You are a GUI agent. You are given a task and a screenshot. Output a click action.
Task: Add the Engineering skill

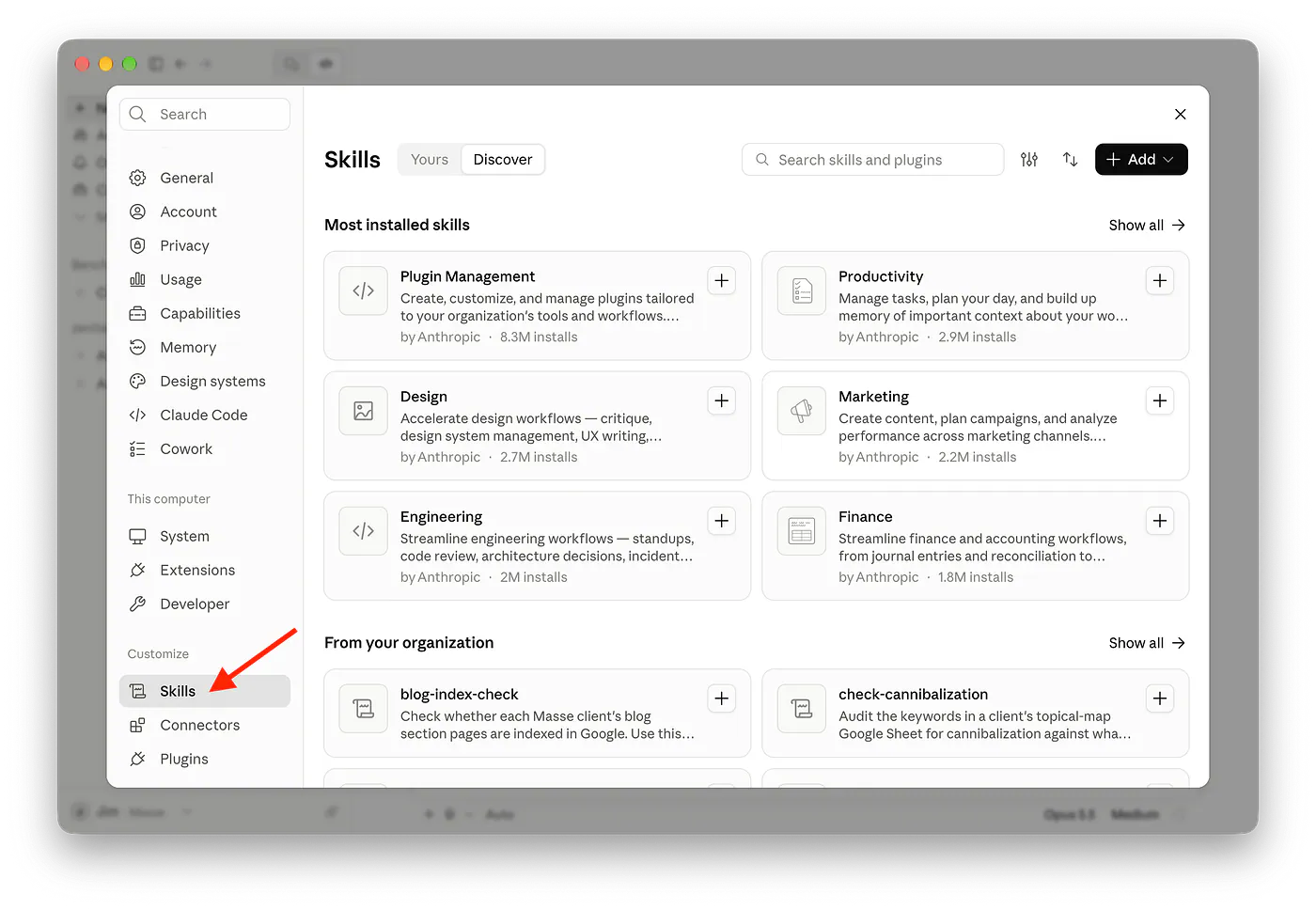722,521
